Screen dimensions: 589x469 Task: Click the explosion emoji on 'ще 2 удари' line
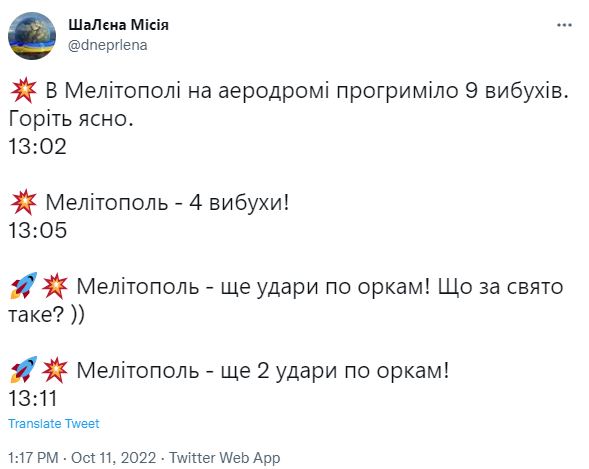54,370
